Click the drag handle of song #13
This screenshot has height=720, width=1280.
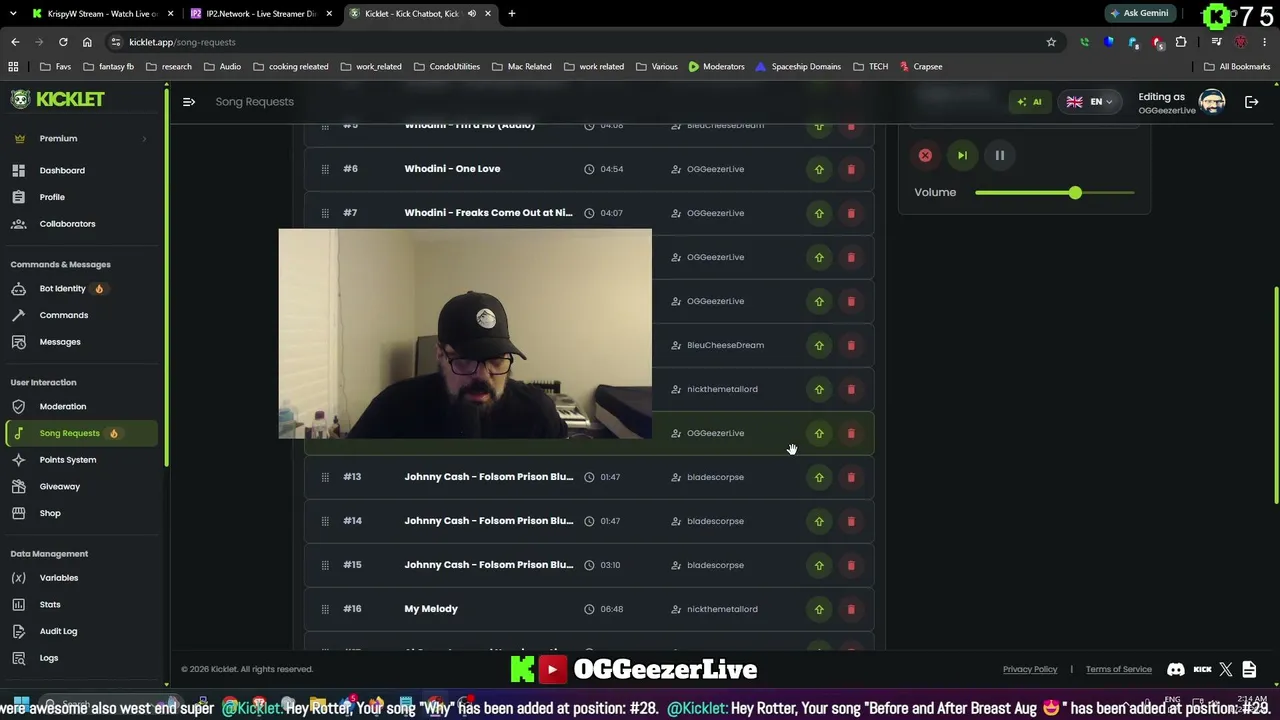point(325,477)
